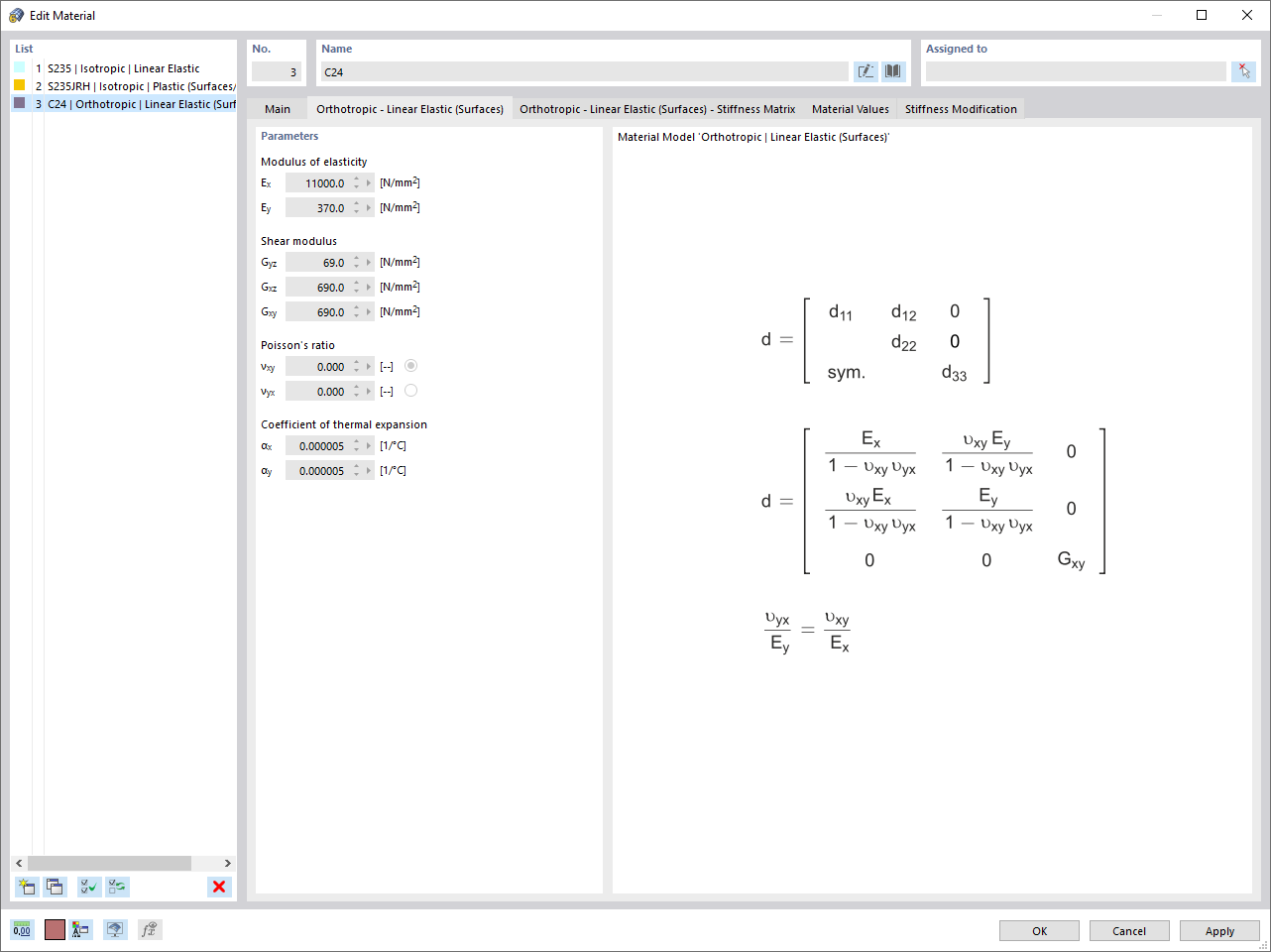Select material 1 S235 Isotropic Linear Elastic
This screenshot has height=952, width=1271.
tap(124, 68)
